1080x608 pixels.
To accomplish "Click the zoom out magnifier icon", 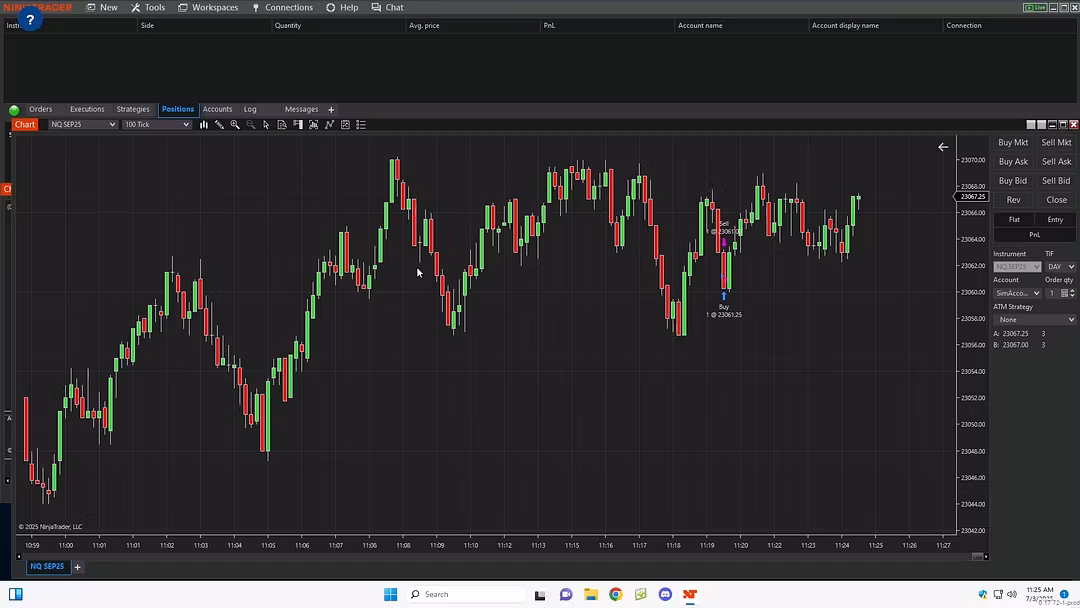I will click(x=251, y=125).
